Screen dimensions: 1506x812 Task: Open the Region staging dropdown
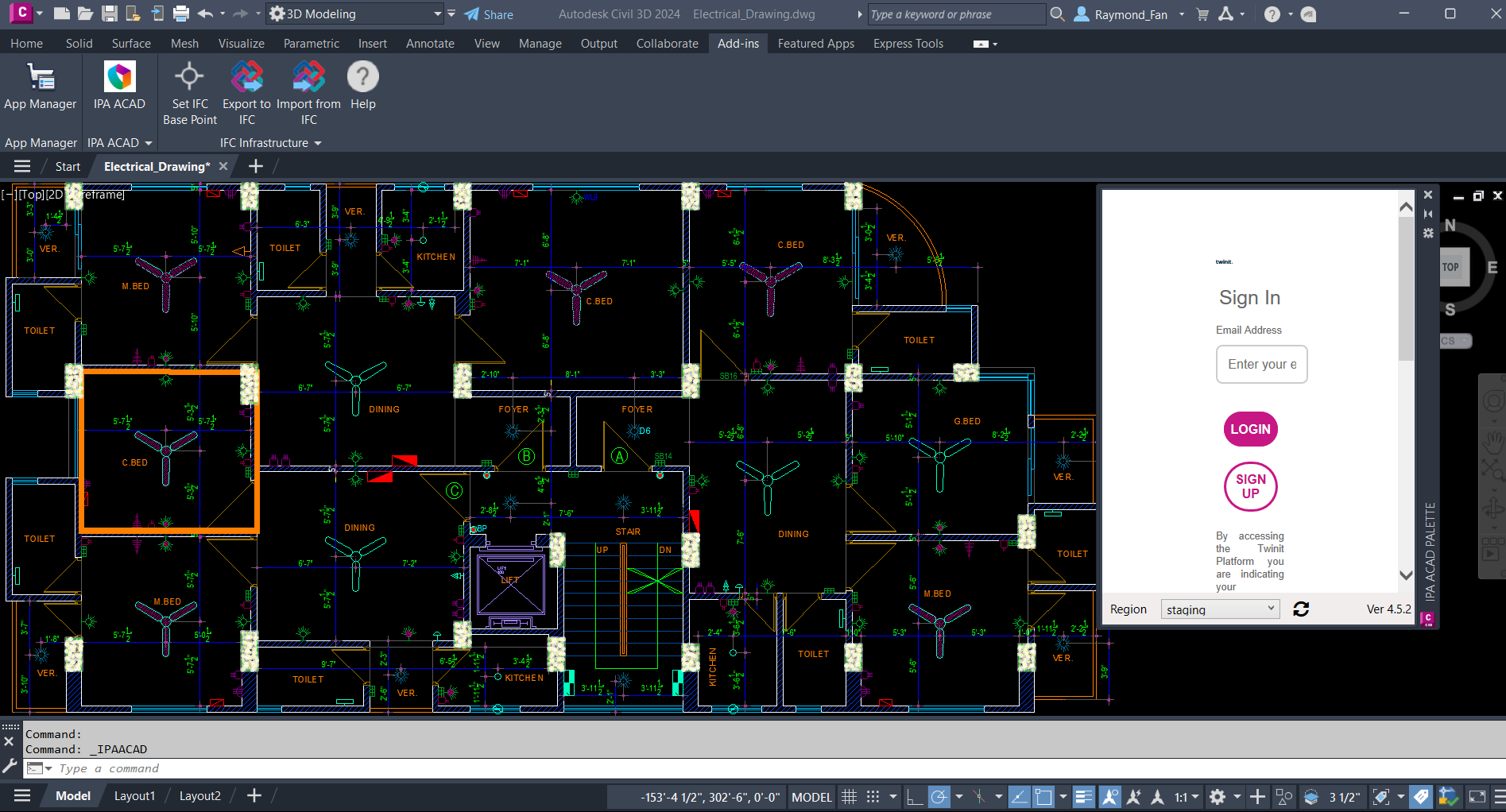(1220, 609)
